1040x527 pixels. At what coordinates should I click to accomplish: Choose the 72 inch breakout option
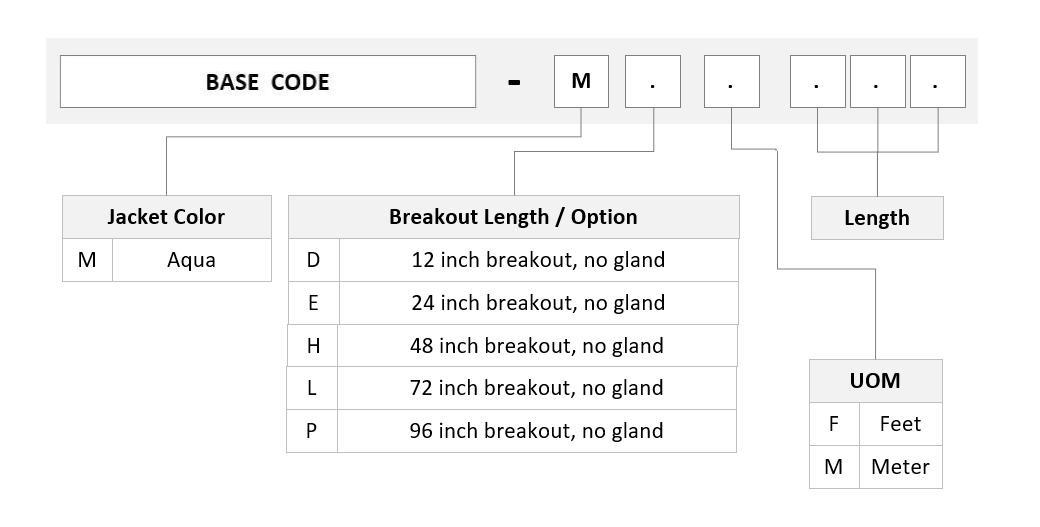click(511, 388)
